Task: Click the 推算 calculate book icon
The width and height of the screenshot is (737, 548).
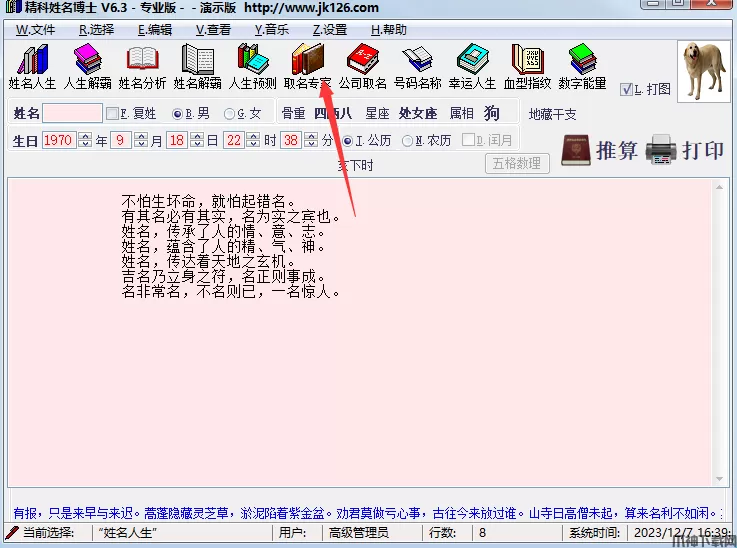Action: point(576,150)
